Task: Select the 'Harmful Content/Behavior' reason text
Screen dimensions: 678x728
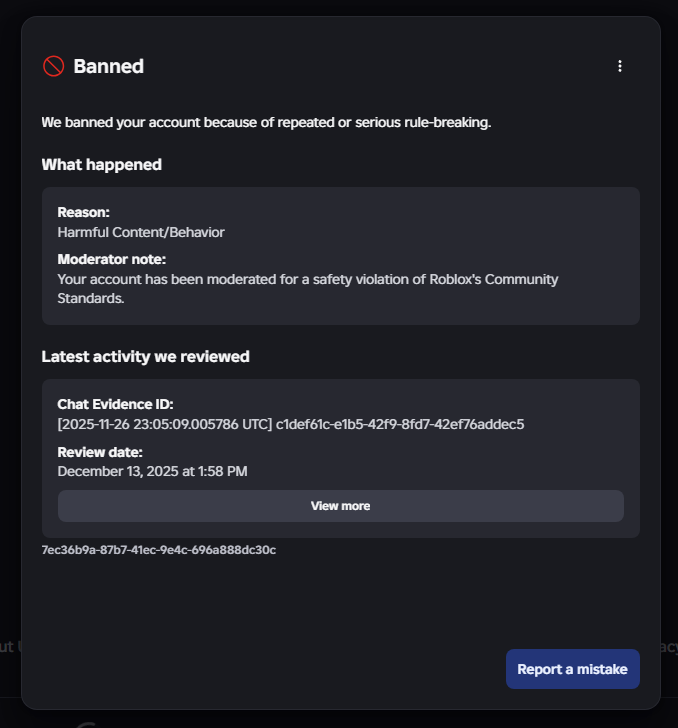Action: 141,232
